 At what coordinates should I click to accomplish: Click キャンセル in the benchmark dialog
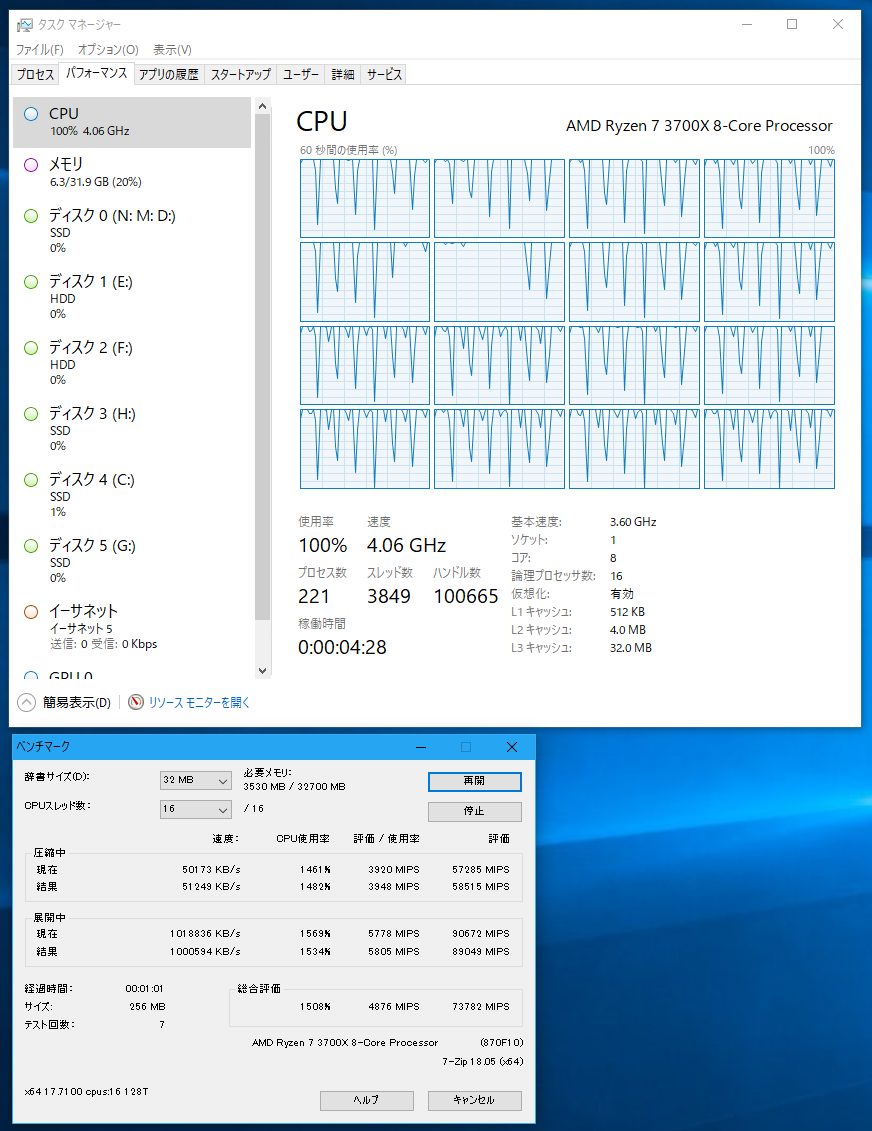473,1100
